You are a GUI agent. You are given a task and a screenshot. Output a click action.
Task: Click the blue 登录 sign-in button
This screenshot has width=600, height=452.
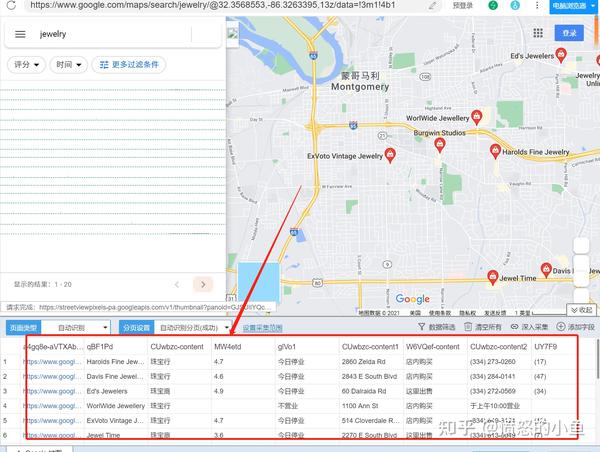pos(569,33)
